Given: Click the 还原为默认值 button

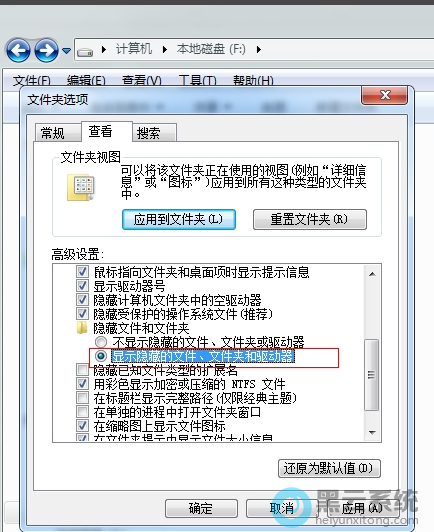Looking at the screenshot, I should (x=329, y=469).
